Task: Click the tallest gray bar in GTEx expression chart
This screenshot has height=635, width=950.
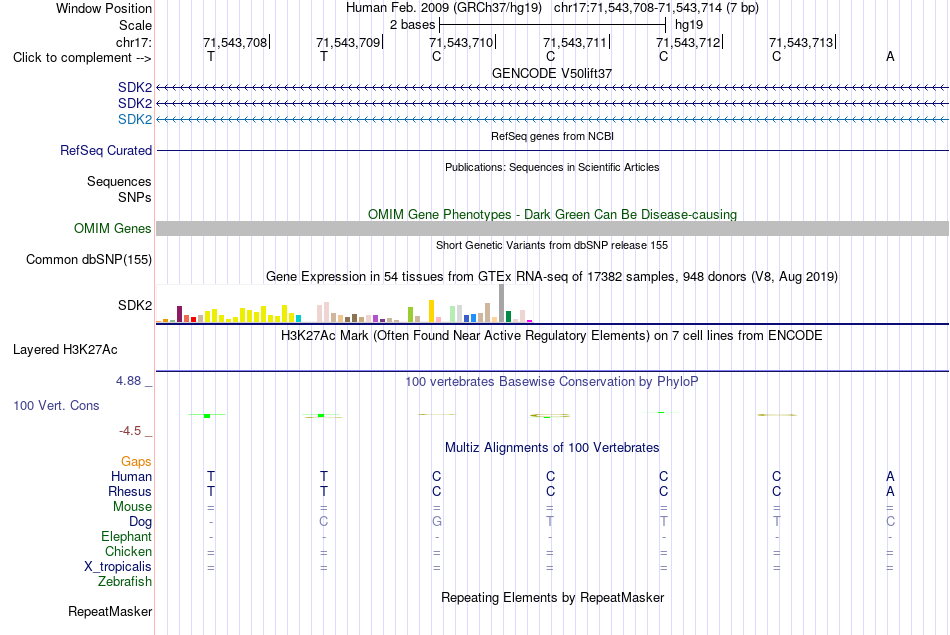Action: pyautogui.click(x=502, y=303)
